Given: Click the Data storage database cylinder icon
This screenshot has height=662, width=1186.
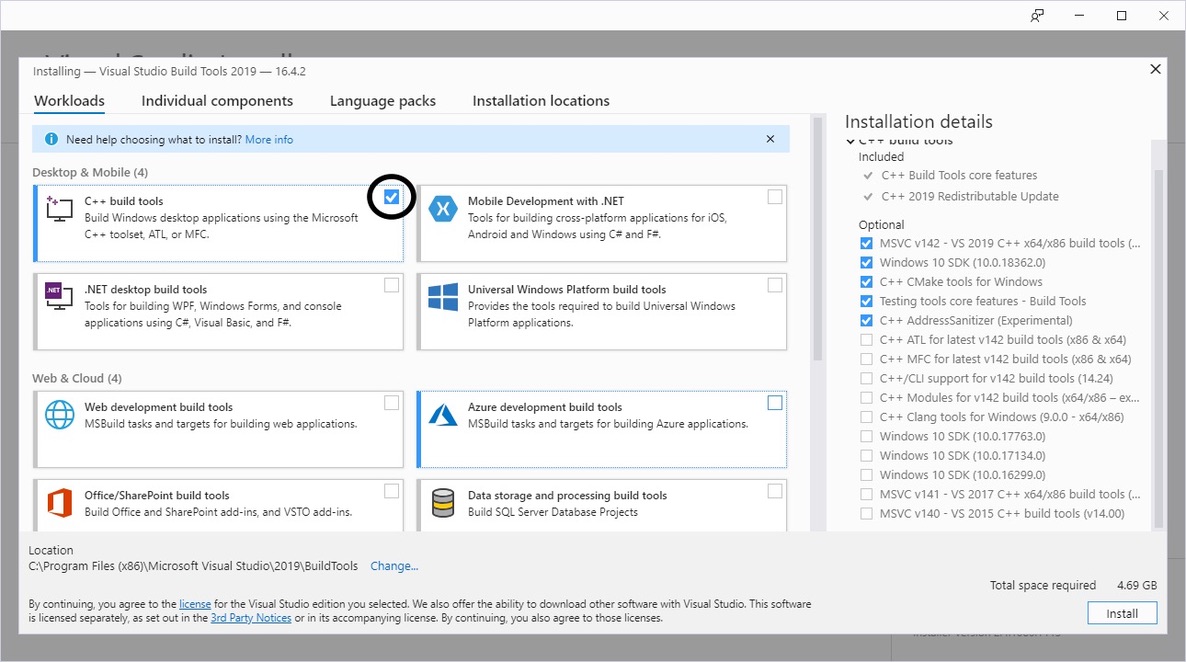Looking at the screenshot, I should tap(442, 502).
